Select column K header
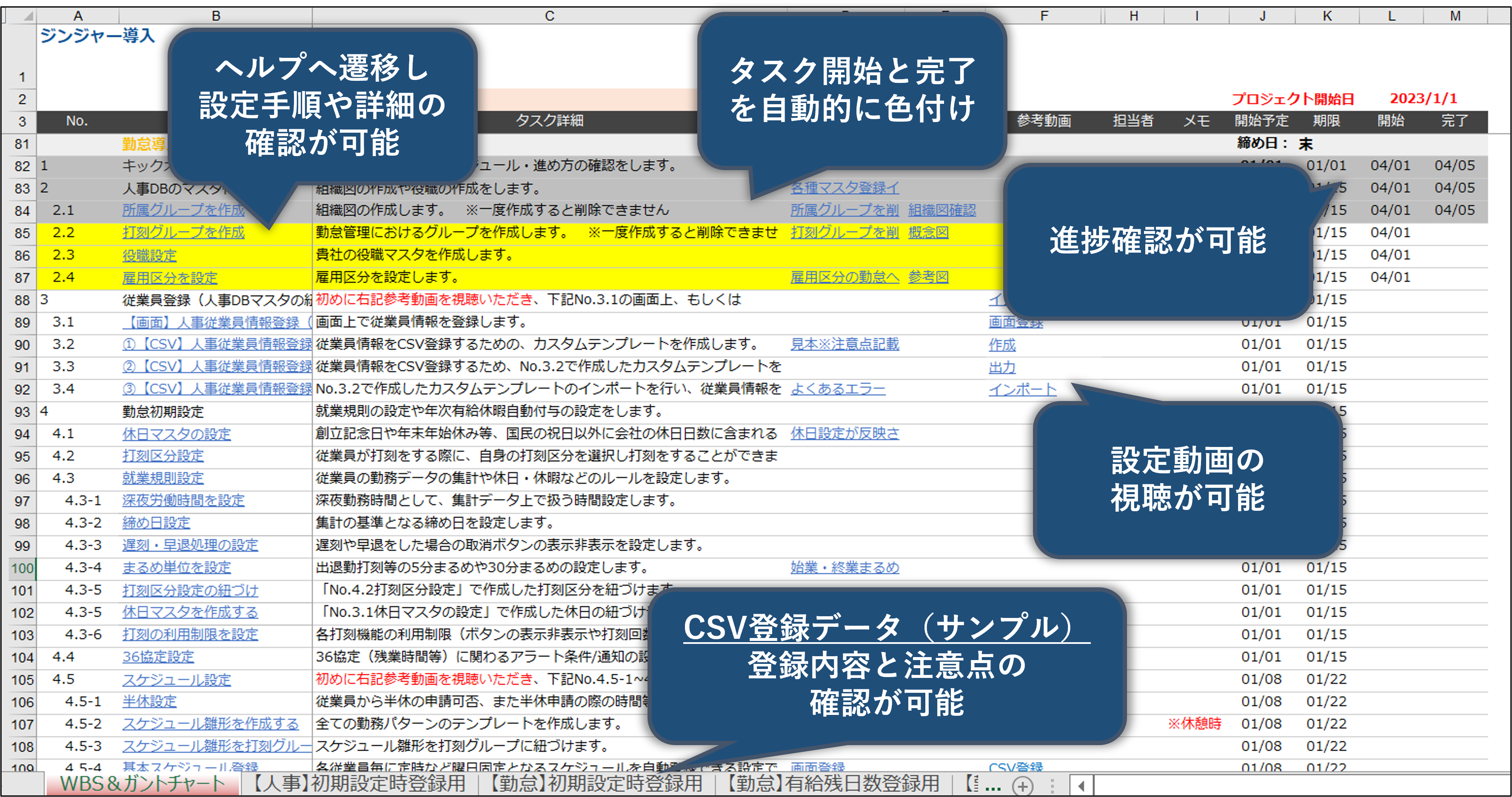 (1327, 16)
